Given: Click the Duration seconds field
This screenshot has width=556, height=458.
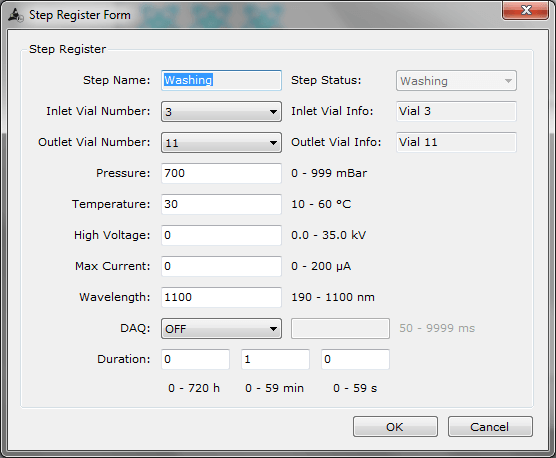Looking at the screenshot, I should pos(356,359).
